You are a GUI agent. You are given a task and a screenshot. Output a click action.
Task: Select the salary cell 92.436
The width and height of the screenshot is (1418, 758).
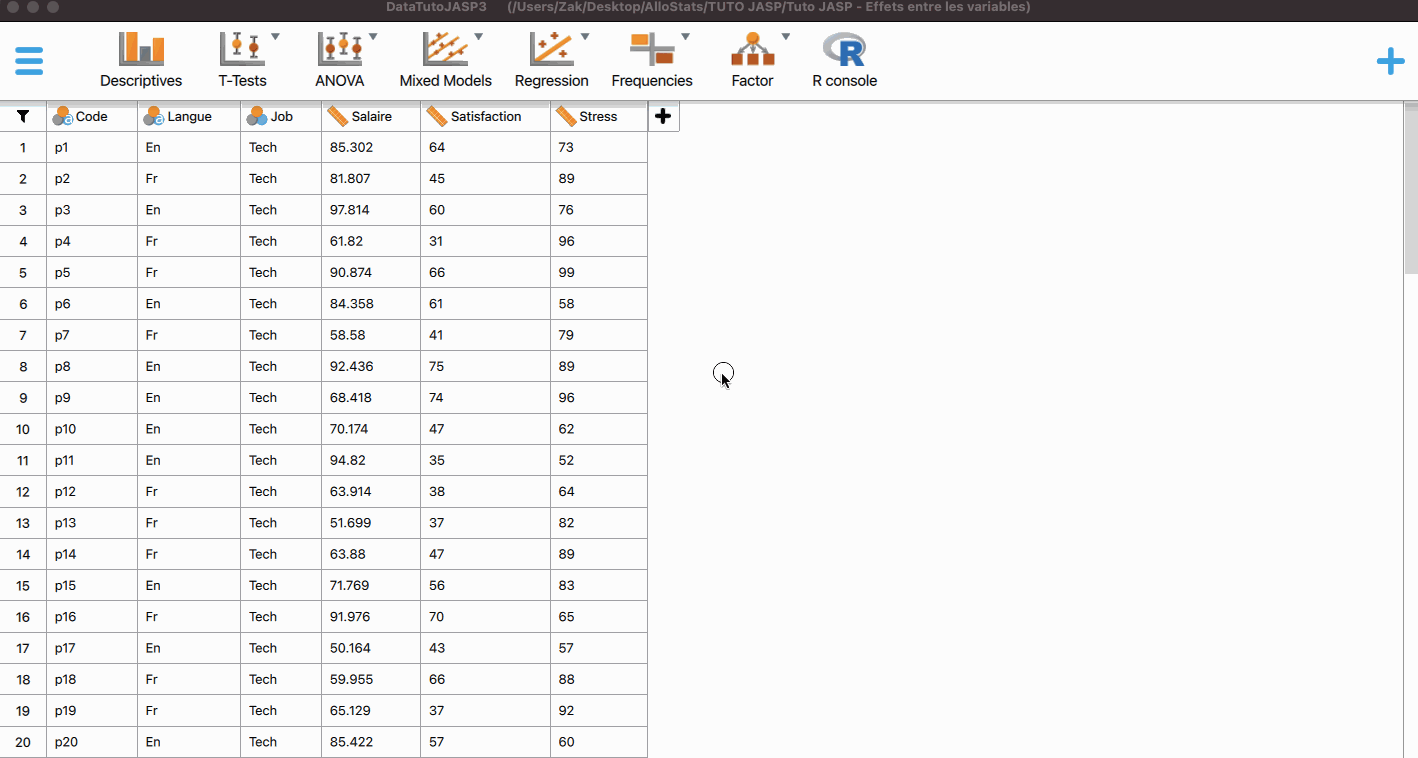point(371,366)
